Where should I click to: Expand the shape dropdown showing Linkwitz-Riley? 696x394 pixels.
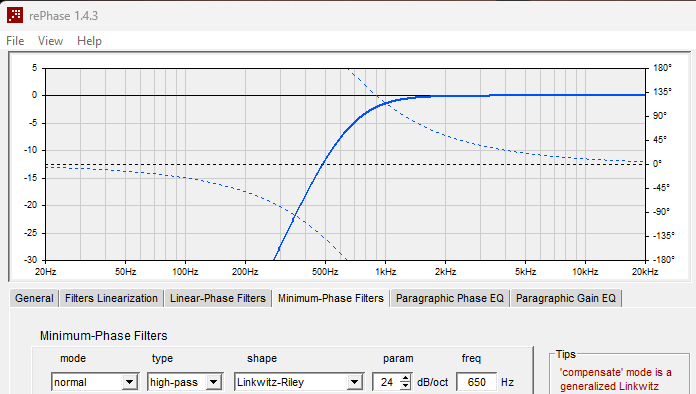pos(354,382)
